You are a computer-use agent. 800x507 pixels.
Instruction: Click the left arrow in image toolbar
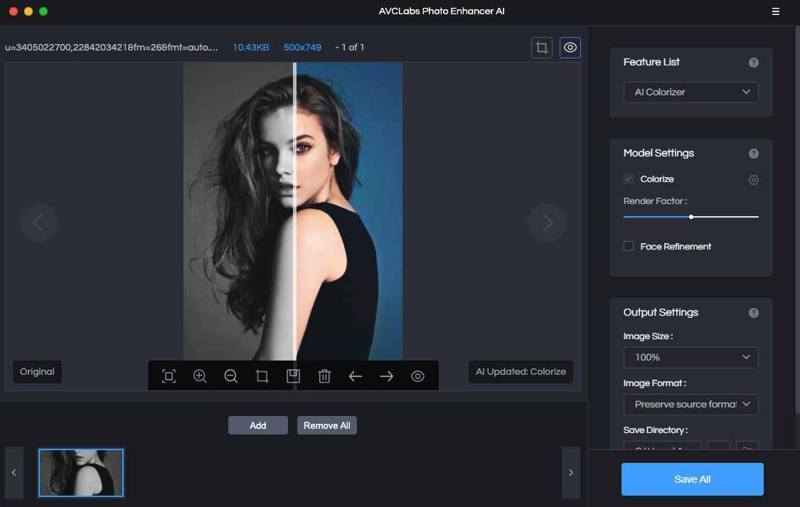tap(355, 376)
